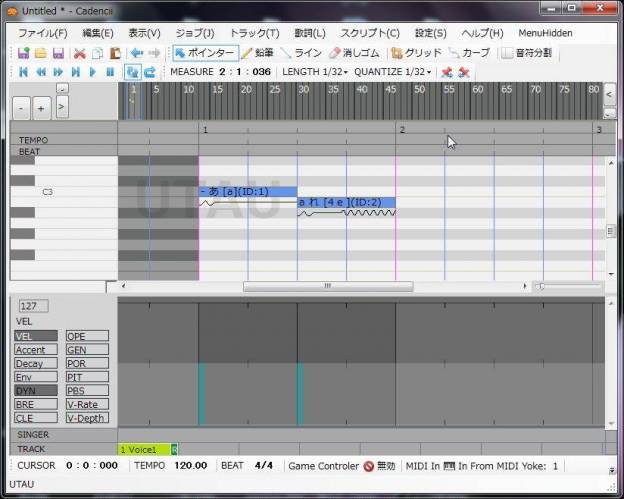Undo with the blue left arrow

click(136, 53)
